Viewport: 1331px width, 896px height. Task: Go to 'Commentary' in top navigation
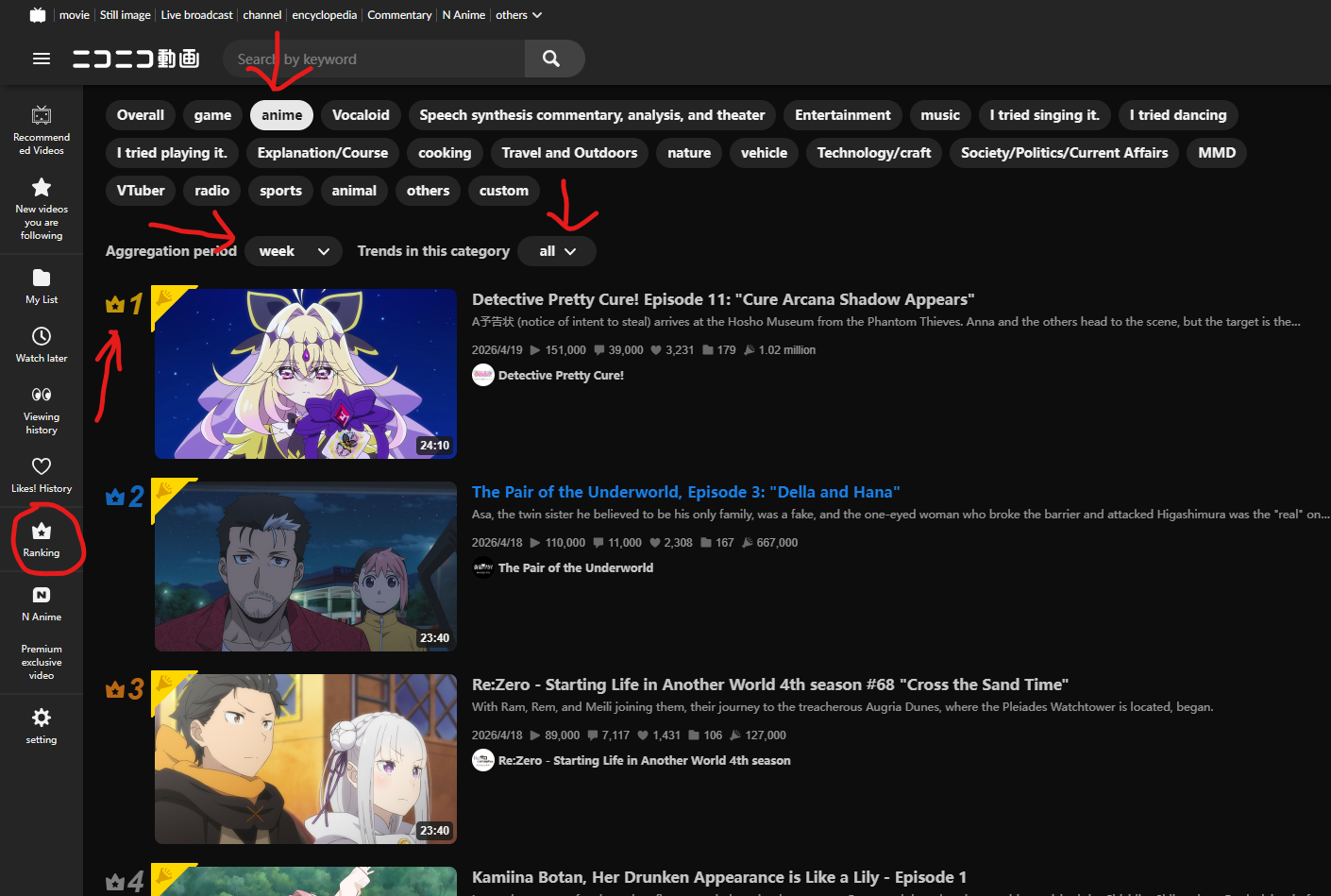(399, 15)
